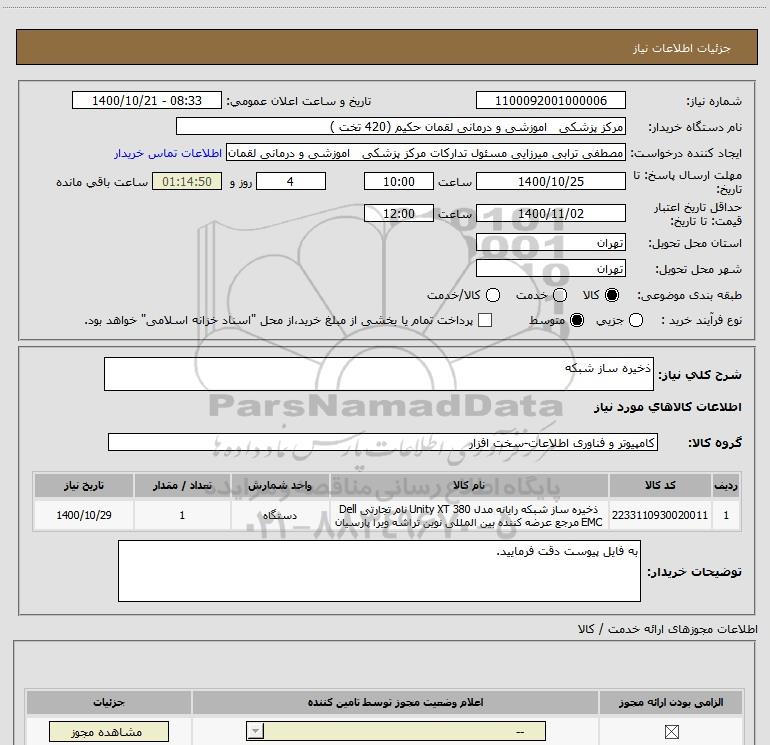Click the تعداد / مقدار column header

[x=182, y=485]
